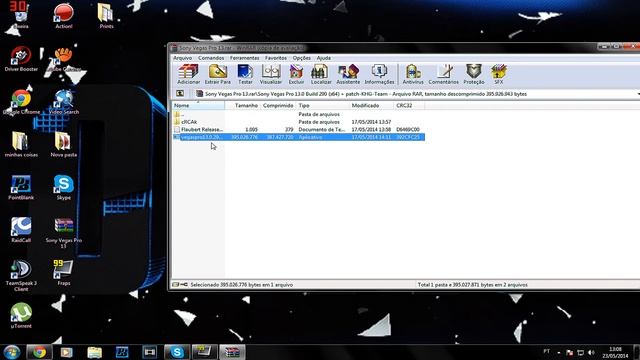
Task: Click the Extrair Para toolbar icon
Action: click(218, 74)
